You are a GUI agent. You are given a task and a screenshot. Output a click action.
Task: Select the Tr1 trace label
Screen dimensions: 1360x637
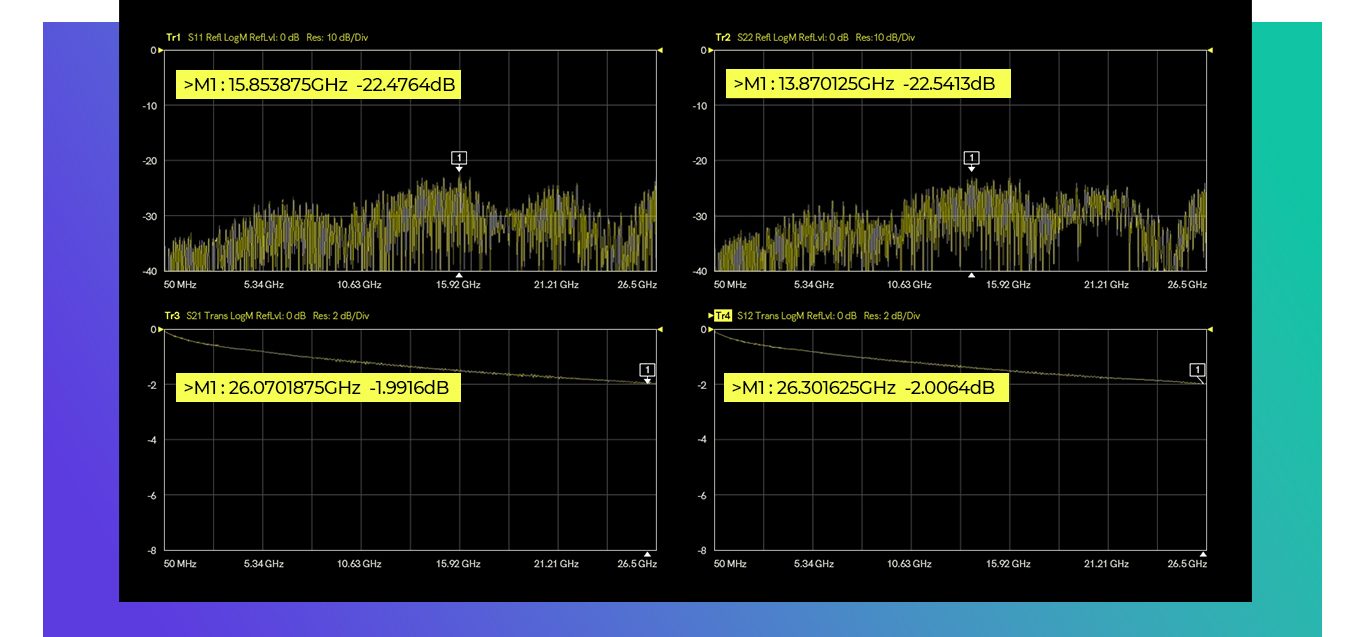(x=173, y=37)
